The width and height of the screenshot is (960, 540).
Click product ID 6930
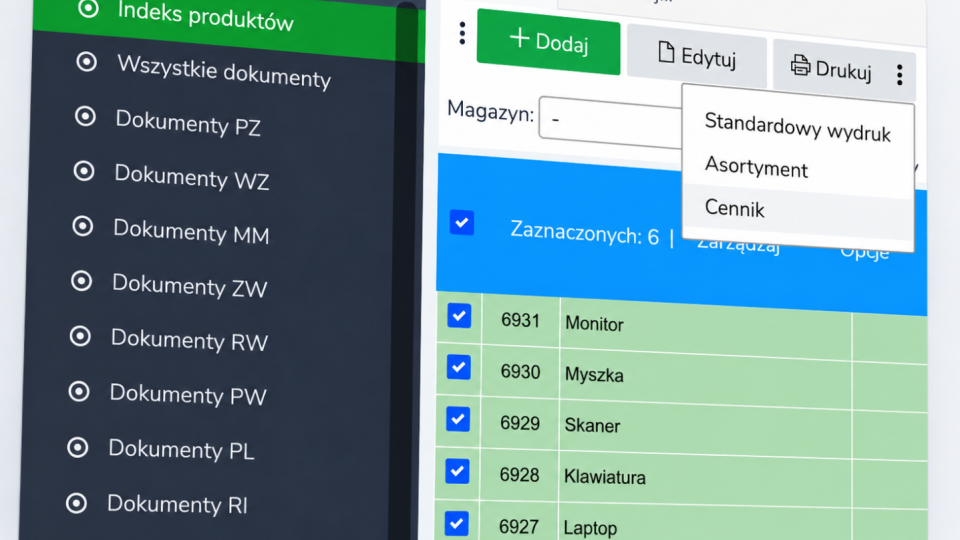(520, 372)
